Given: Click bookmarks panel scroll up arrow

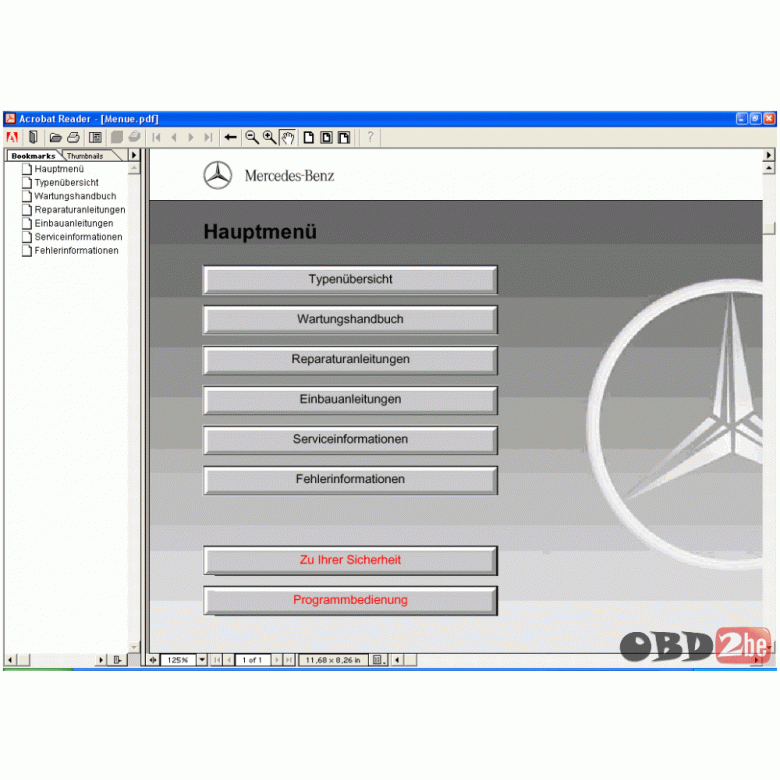Looking at the screenshot, I should click(x=134, y=169).
